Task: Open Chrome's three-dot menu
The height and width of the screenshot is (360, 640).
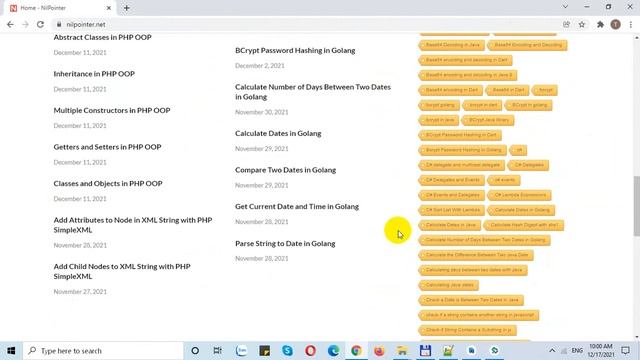Action: pos(631,24)
